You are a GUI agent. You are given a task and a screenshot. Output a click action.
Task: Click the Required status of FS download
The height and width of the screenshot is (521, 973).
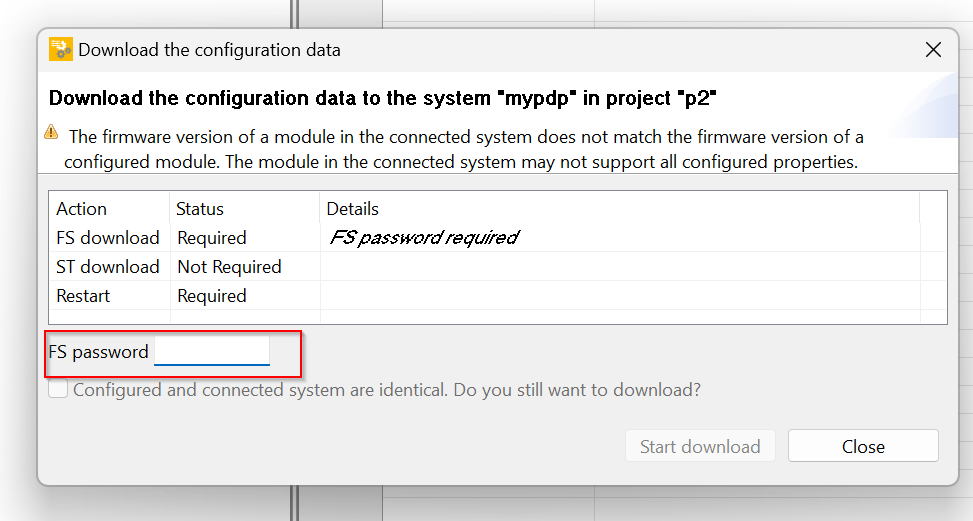coord(212,238)
